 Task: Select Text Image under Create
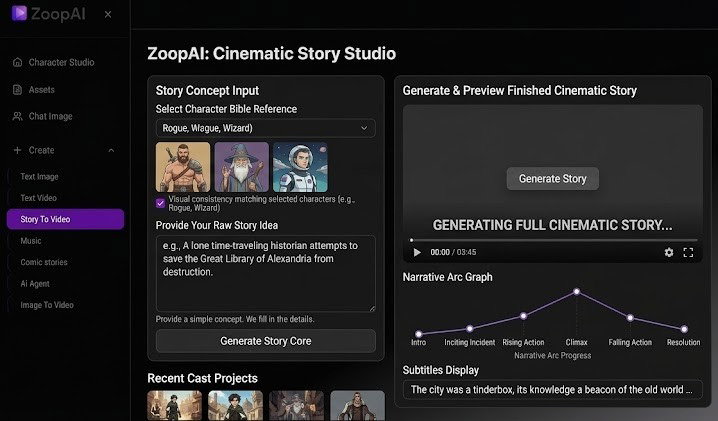(x=39, y=176)
